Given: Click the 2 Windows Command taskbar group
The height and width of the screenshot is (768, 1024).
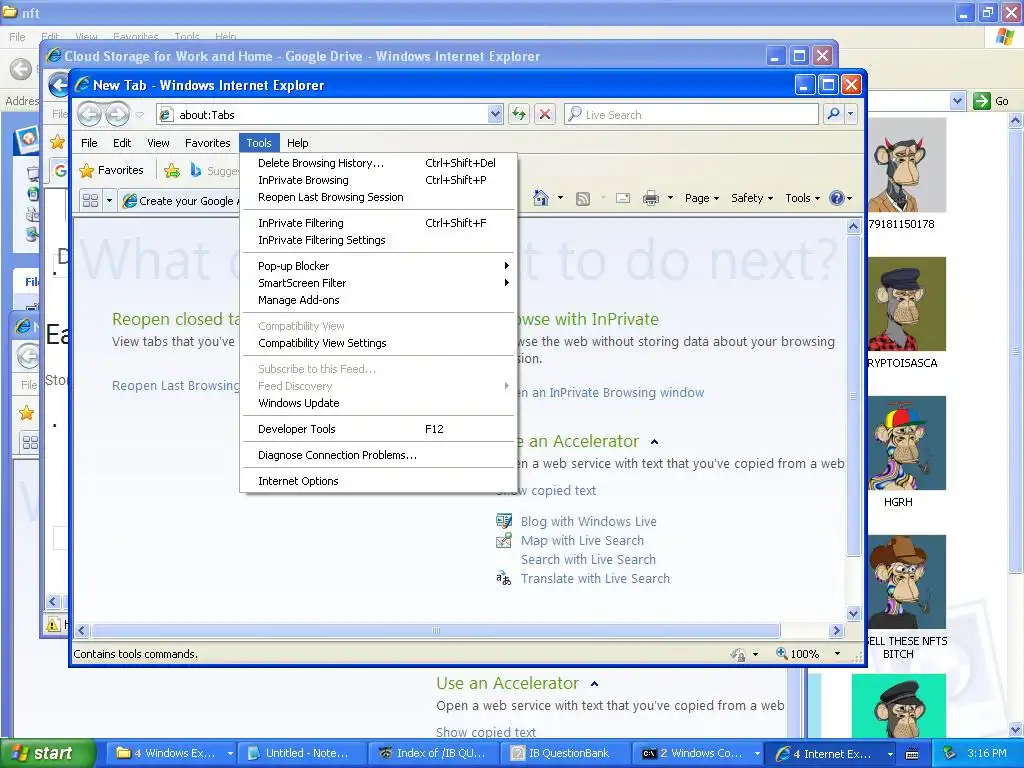Looking at the screenshot, I should tap(698, 753).
